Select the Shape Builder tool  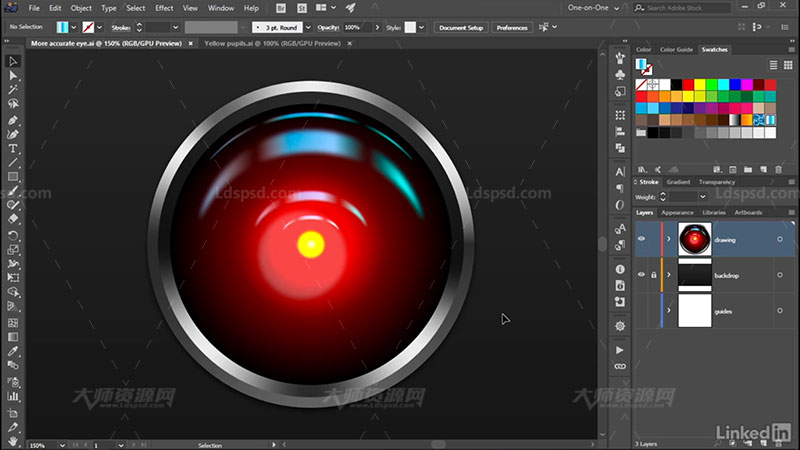(x=13, y=292)
